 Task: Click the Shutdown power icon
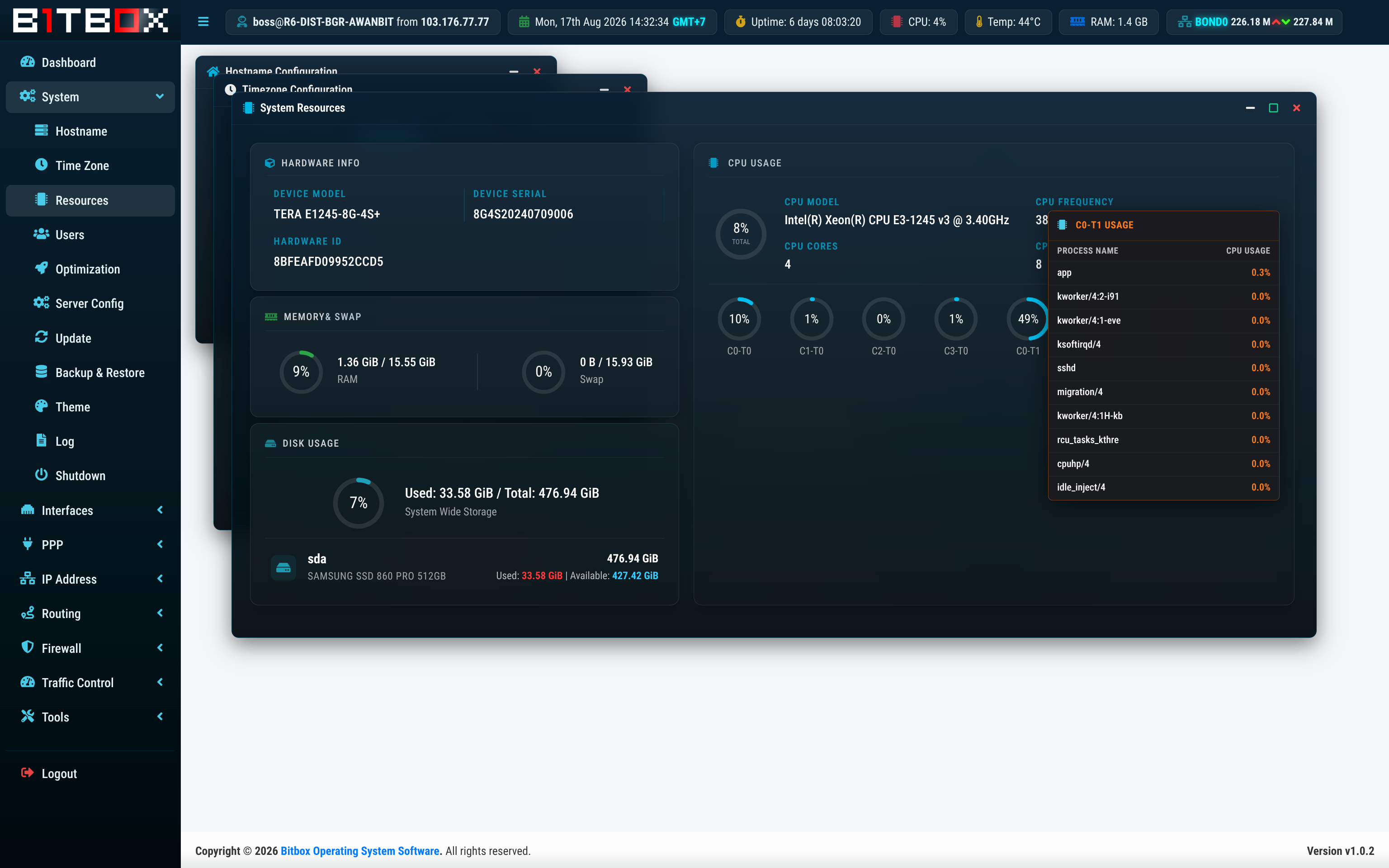[x=41, y=475]
